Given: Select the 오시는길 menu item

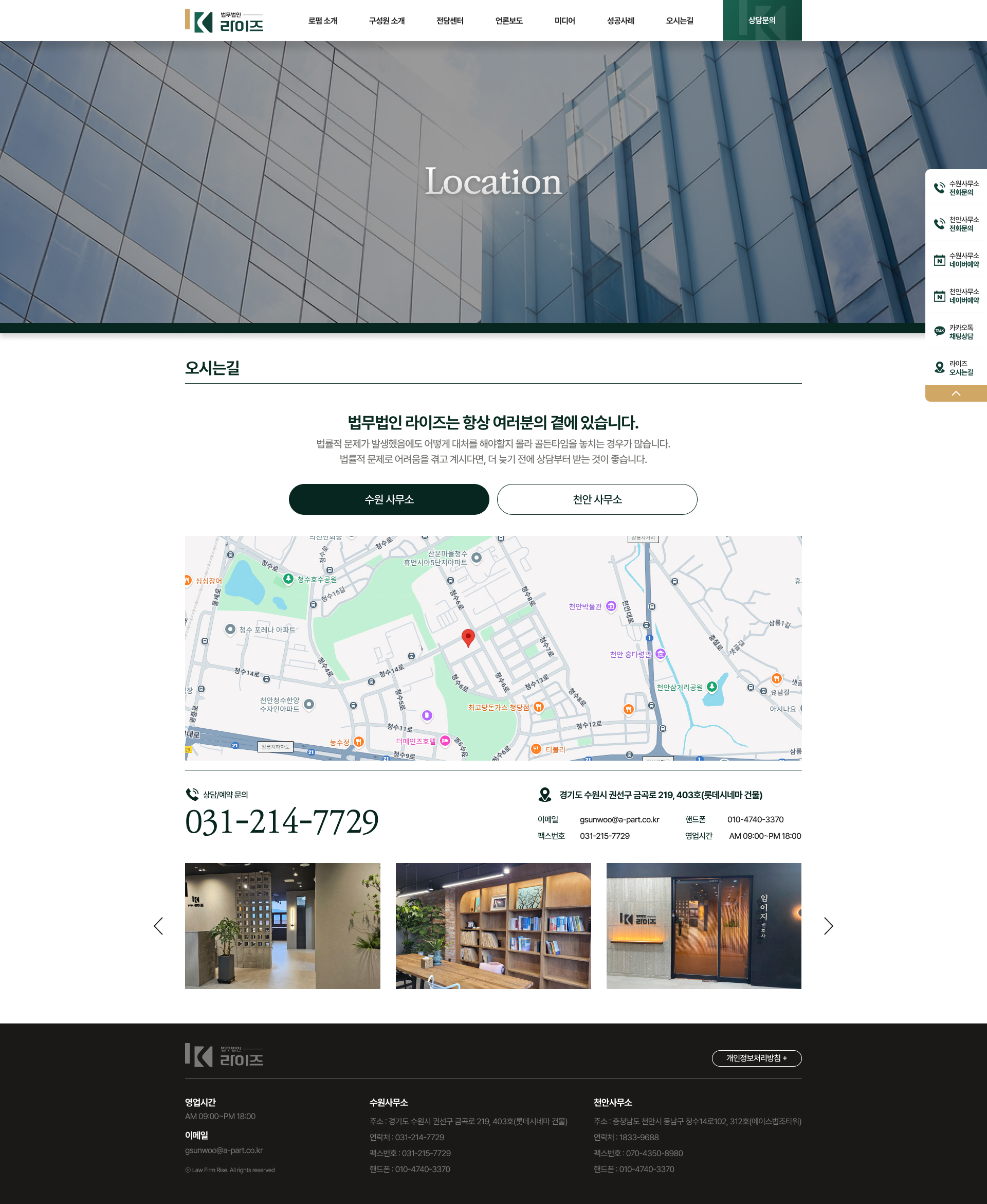Looking at the screenshot, I should click(680, 21).
